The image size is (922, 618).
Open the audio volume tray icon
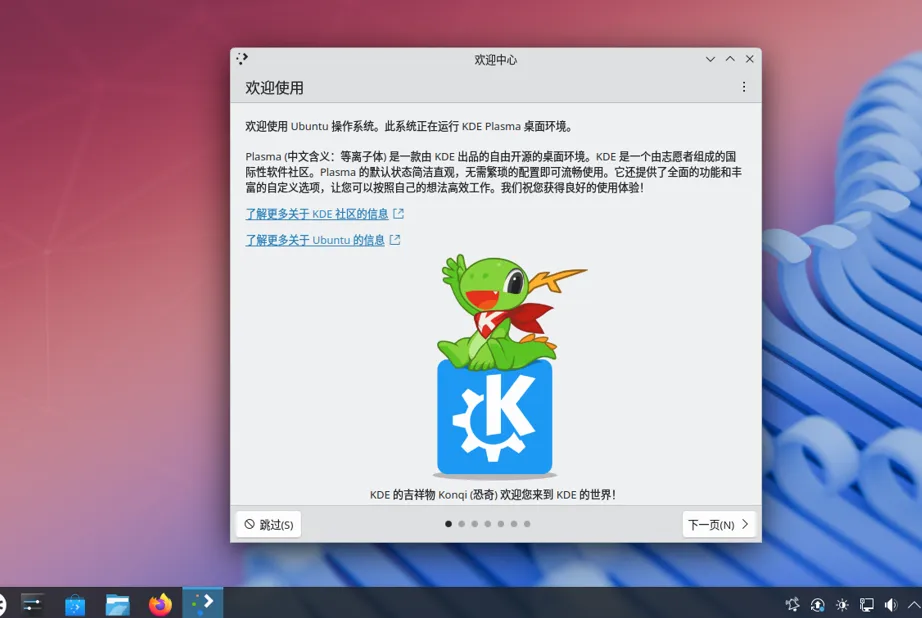[891, 604]
